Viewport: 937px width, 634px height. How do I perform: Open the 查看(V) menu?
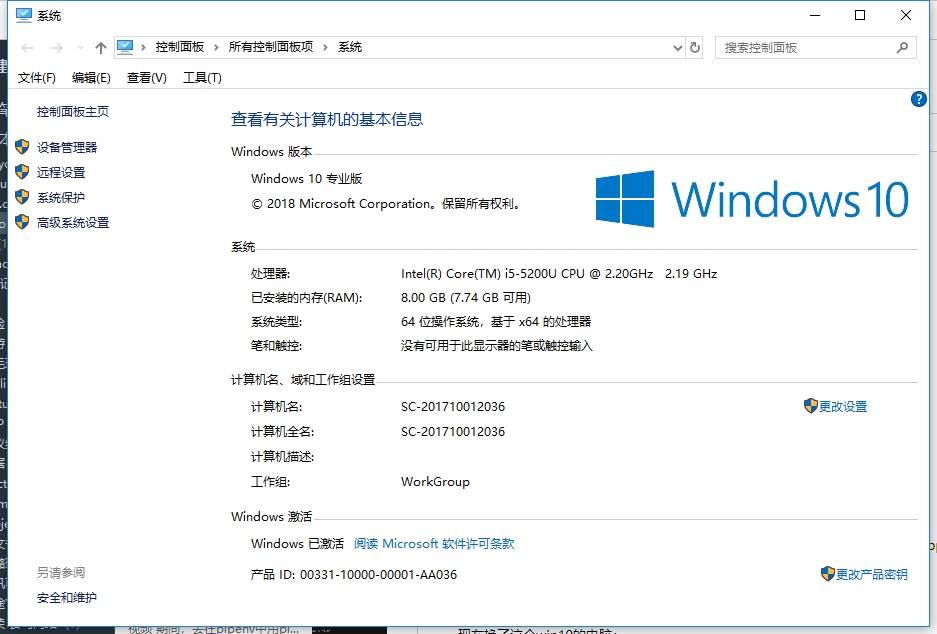point(146,78)
